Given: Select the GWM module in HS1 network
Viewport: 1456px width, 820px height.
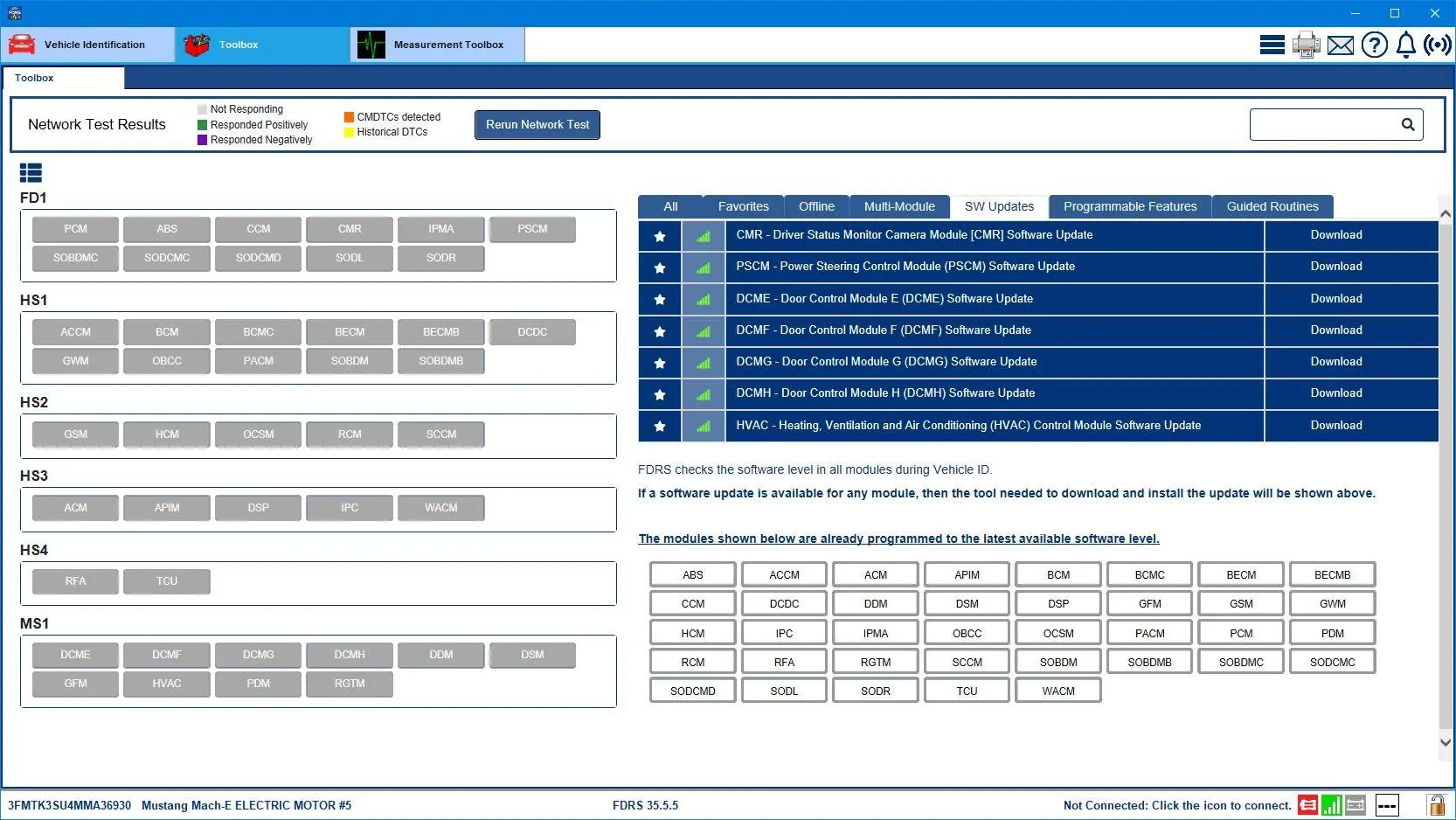Looking at the screenshot, I should click(x=75, y=361).
